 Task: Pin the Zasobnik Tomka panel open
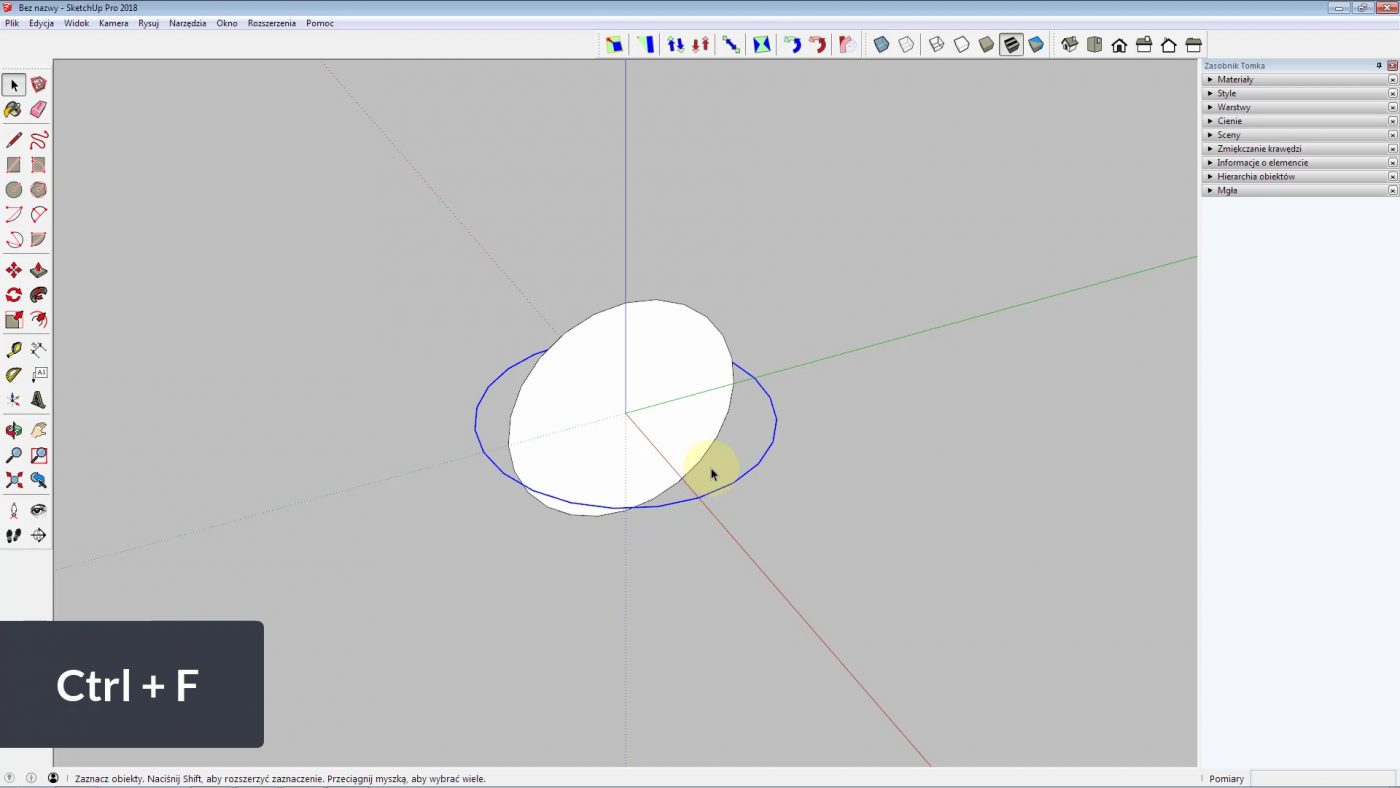(1379, 65)
